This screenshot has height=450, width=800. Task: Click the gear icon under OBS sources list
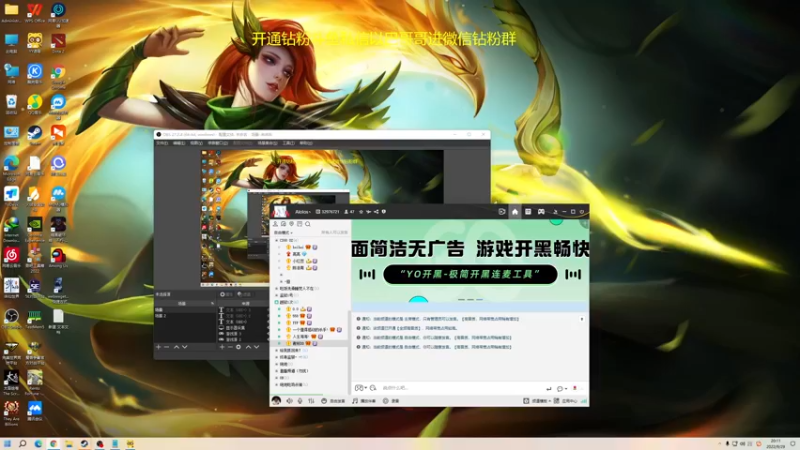[x=238, y=347]
